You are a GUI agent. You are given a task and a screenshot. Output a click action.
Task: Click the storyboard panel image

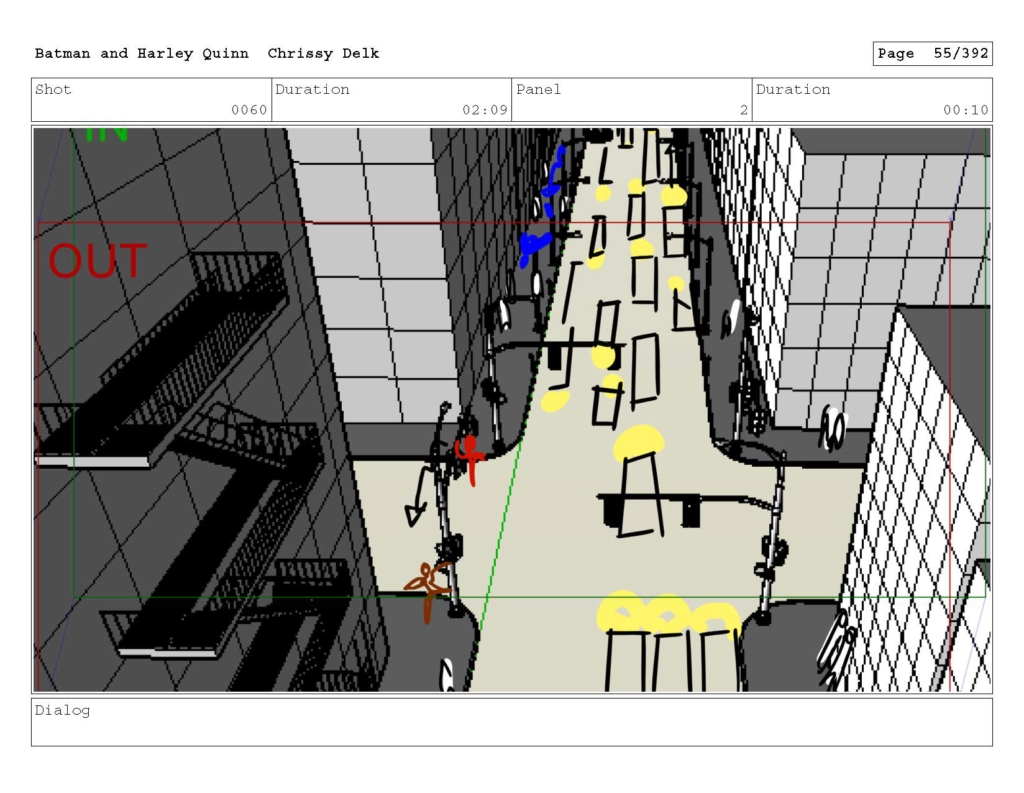tap(512, 410)
